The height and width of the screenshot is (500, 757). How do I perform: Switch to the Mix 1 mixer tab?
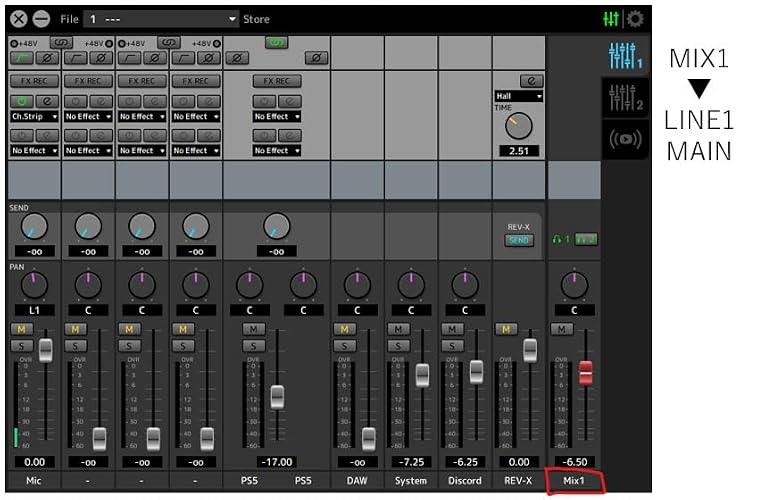click(625, 56)
